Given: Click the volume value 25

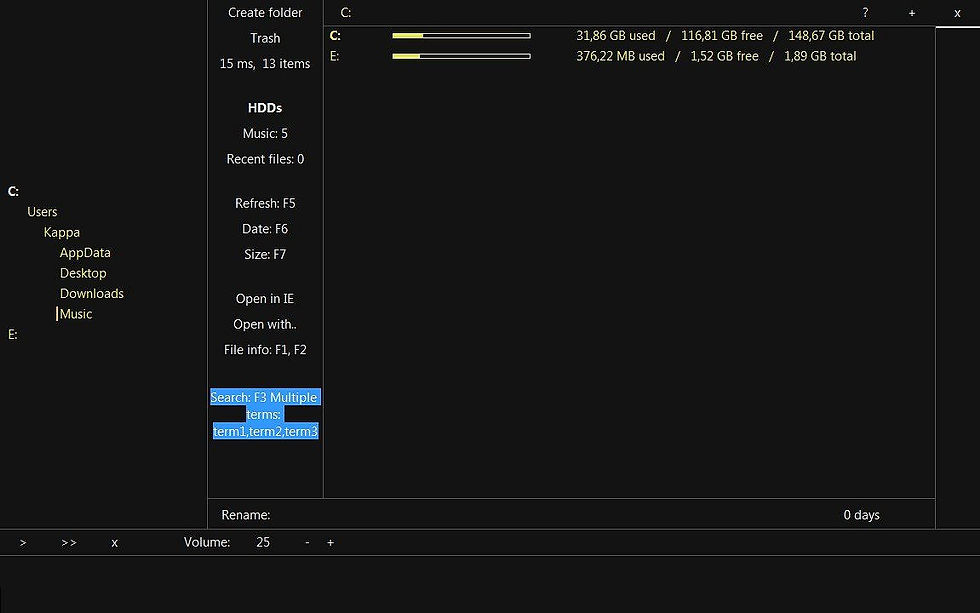Looking at the screenshot, I should (x=263, y=543).
